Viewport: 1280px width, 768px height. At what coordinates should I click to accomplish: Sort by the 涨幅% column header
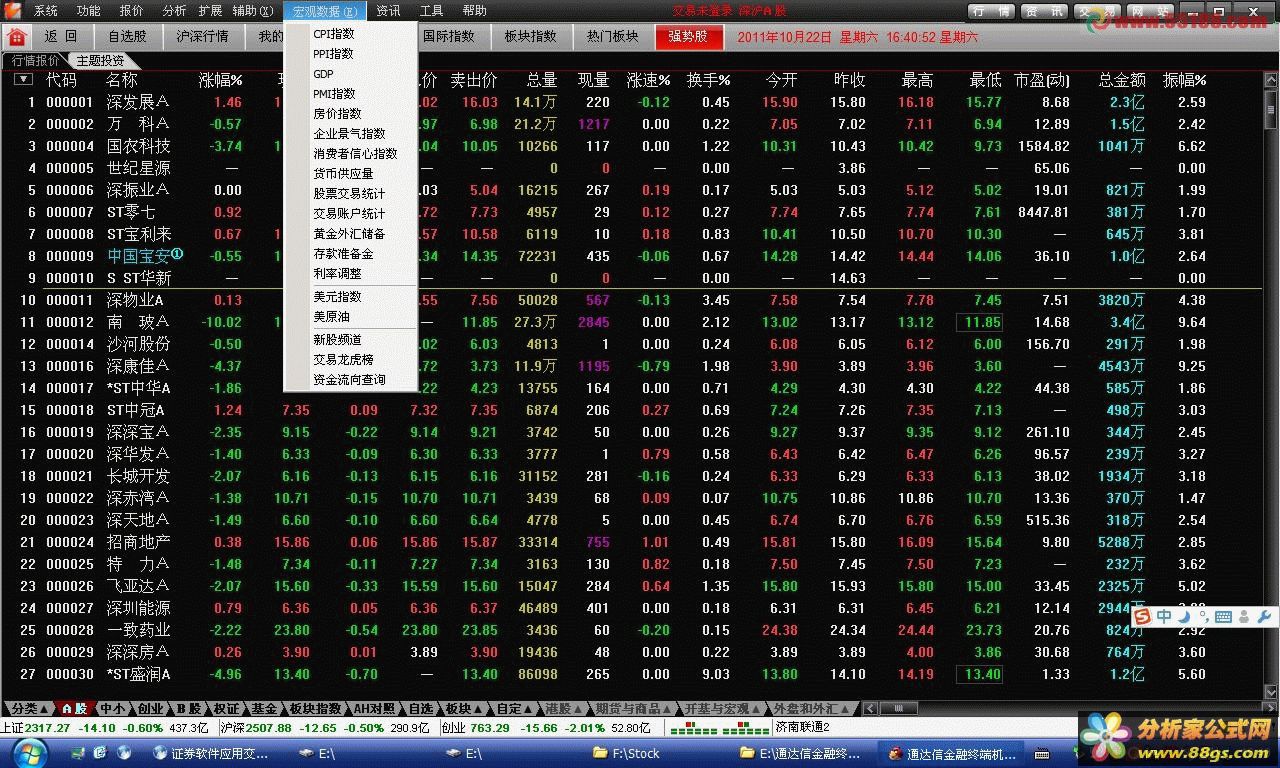(220, 79)
